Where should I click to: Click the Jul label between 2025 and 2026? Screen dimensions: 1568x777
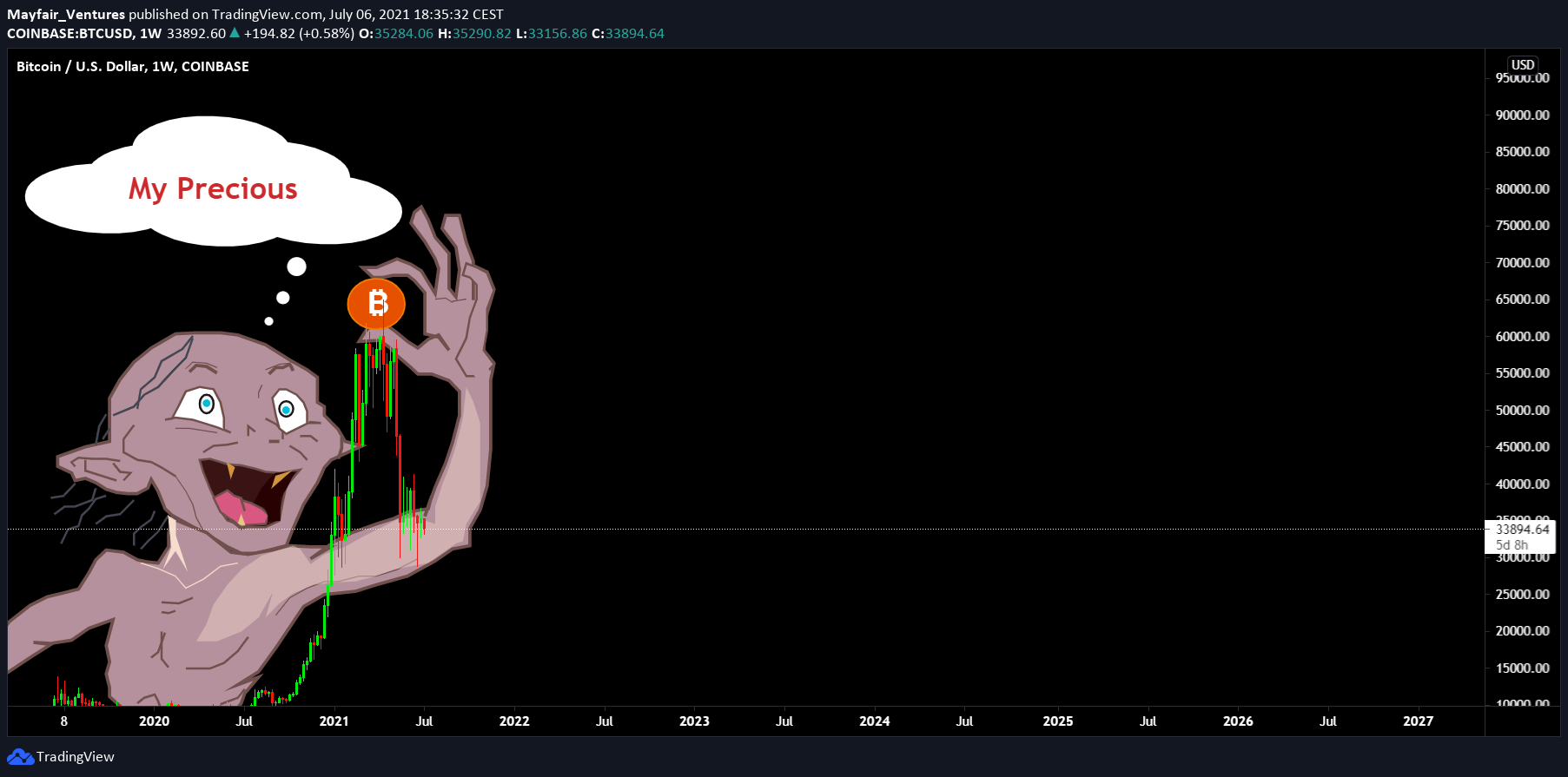[x=1148, y=721]
